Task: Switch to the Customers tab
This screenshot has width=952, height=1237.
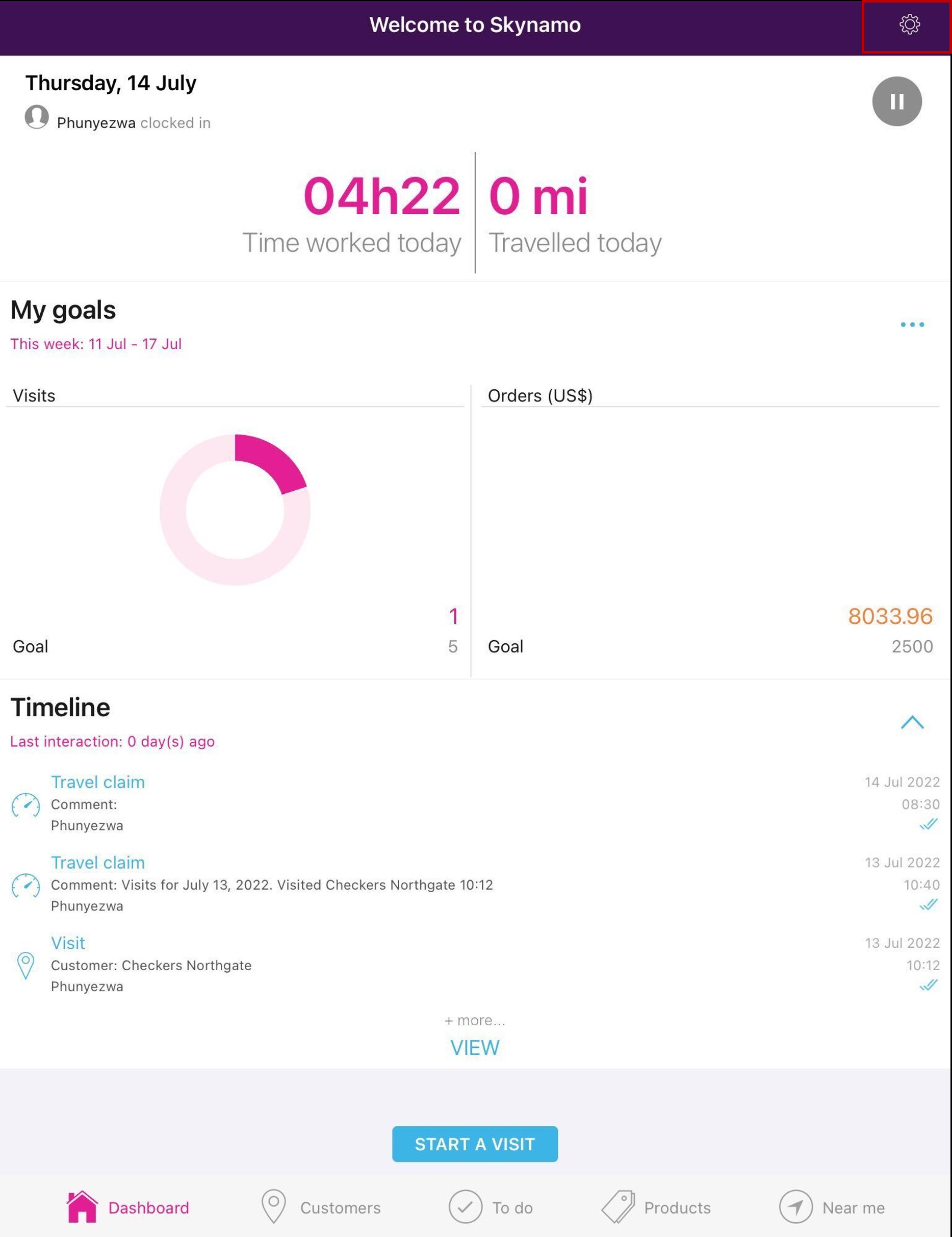Action: (x=321, y=1207)
